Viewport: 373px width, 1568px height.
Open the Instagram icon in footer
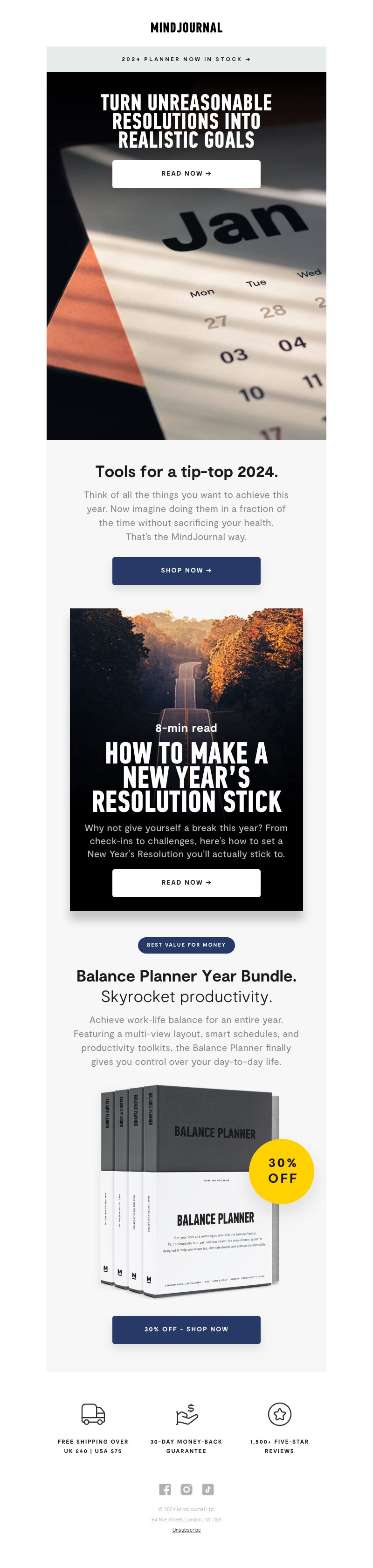point(186,1489)
